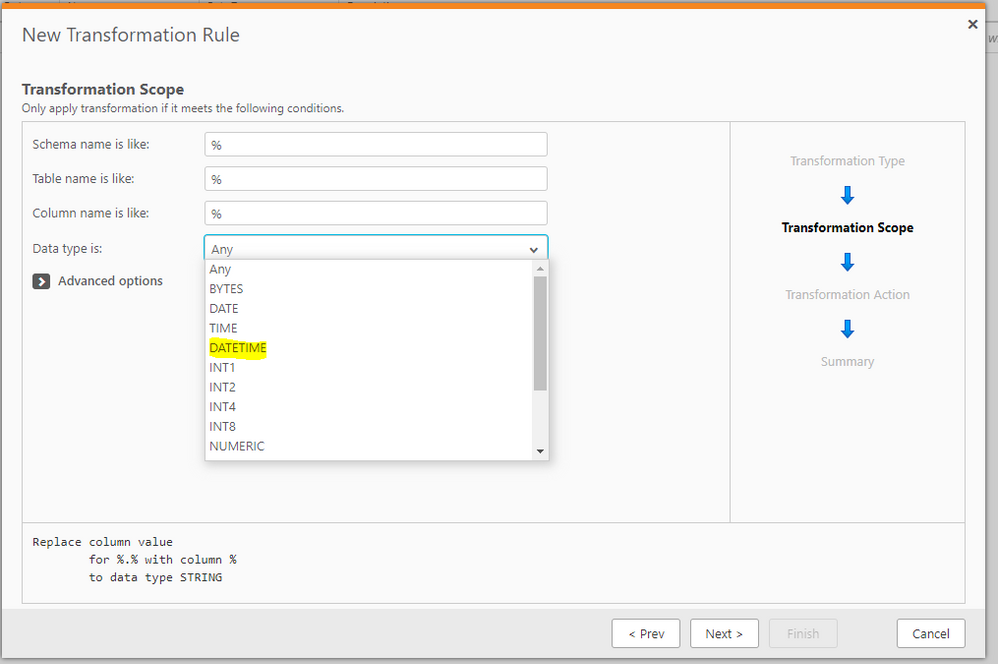Open the Data type dropdown chevron
Image resolution: width=998 pixels, height=664 pixels.
(x=533, y=250)
